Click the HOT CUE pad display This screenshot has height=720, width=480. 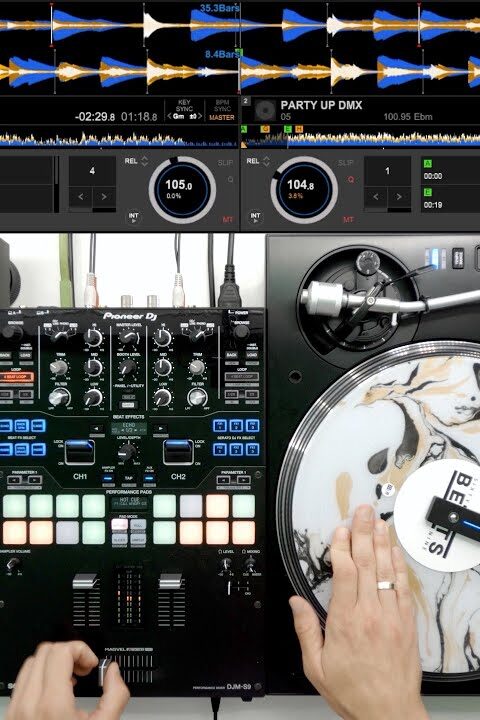point(129,502)
